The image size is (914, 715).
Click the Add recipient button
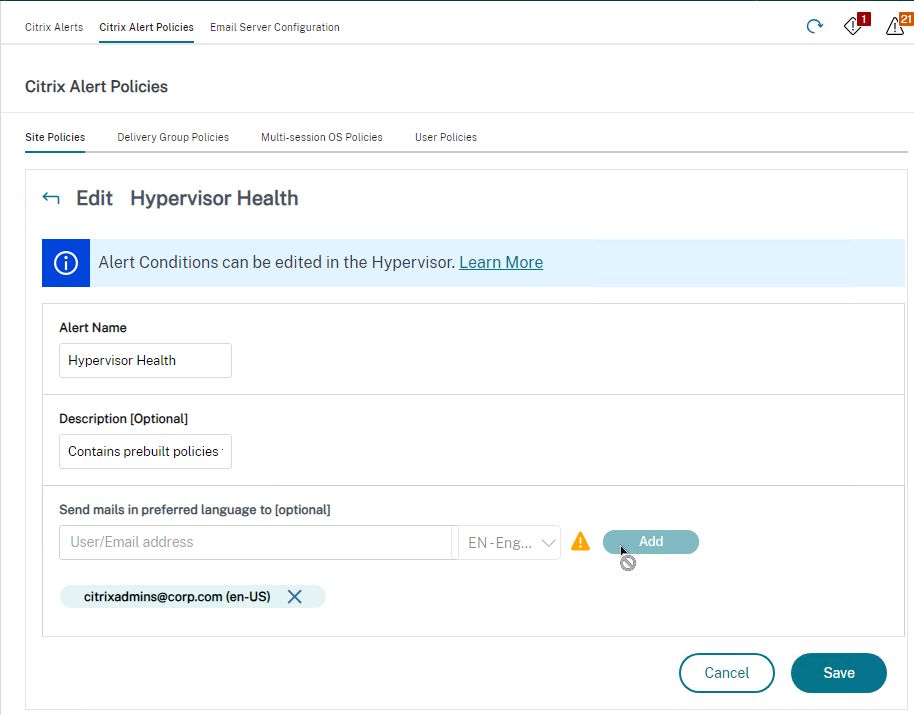651,542
